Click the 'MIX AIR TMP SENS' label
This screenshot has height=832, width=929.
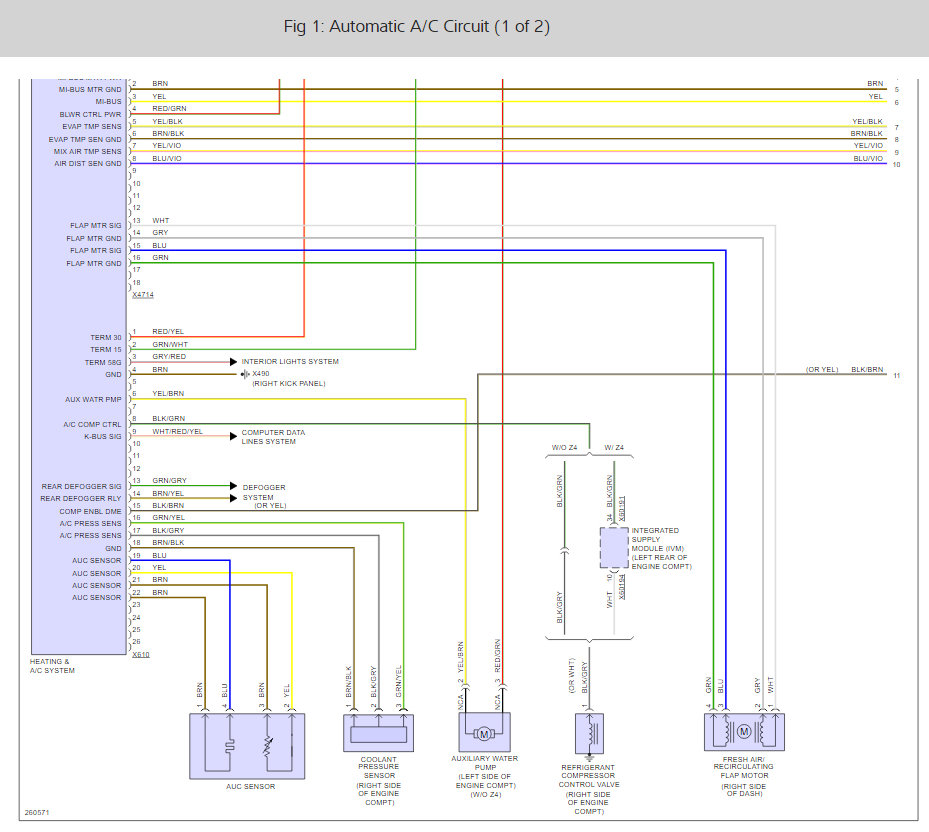pyautogui.click(x=87, y=152)
